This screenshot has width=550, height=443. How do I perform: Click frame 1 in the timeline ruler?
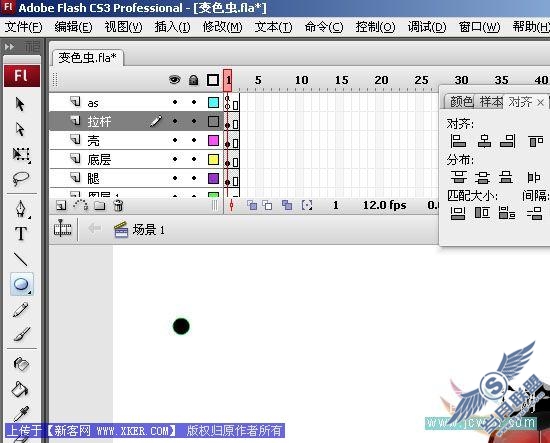(x=228, y=80)
